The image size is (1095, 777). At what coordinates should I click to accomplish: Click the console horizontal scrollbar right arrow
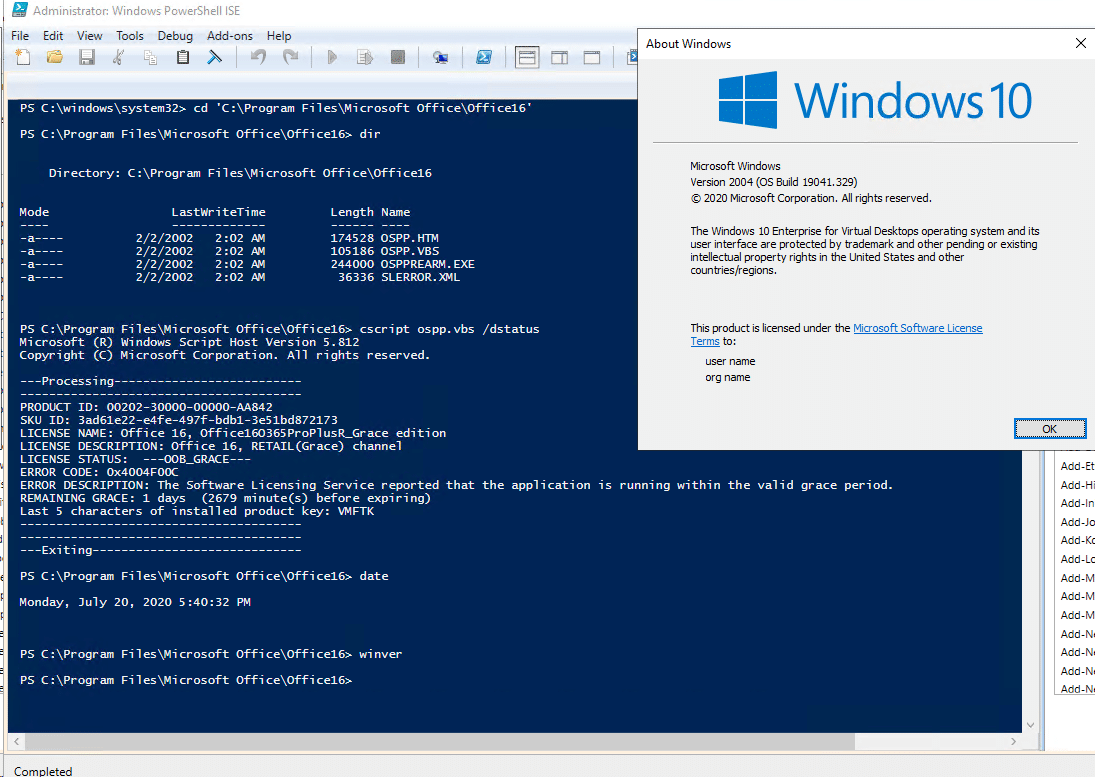(1013, 741)
